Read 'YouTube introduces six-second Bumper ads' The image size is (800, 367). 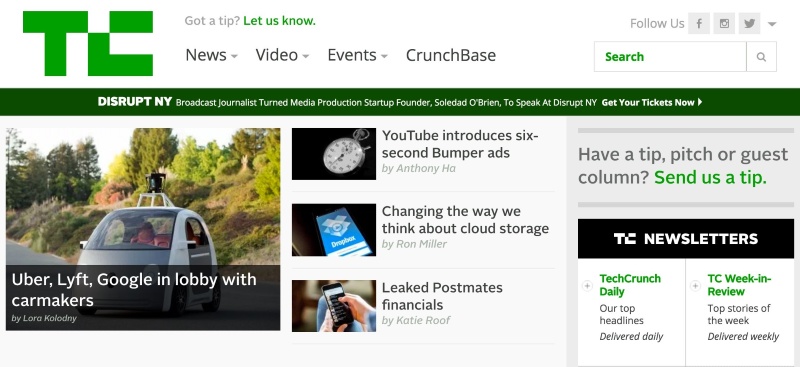(460, 144)
